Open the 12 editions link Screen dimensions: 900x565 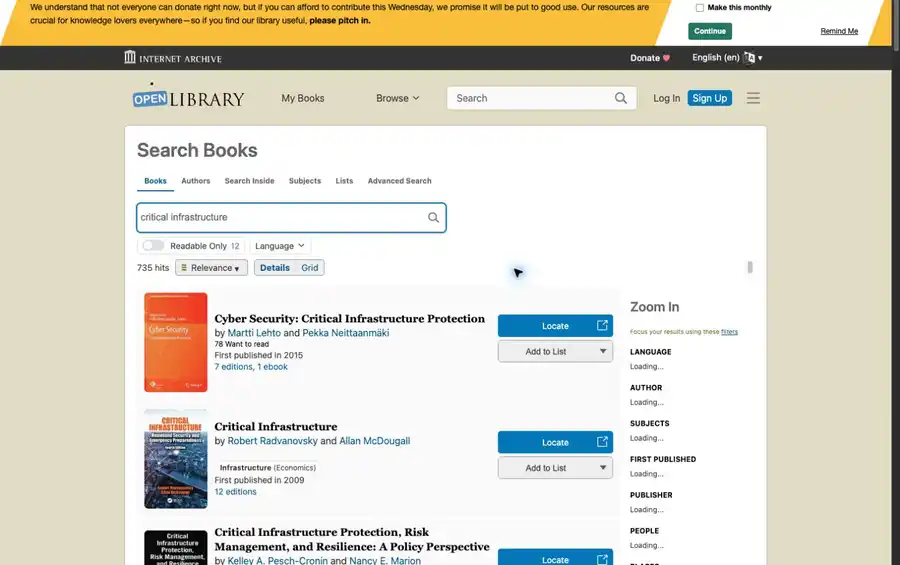tap(235, 492)
